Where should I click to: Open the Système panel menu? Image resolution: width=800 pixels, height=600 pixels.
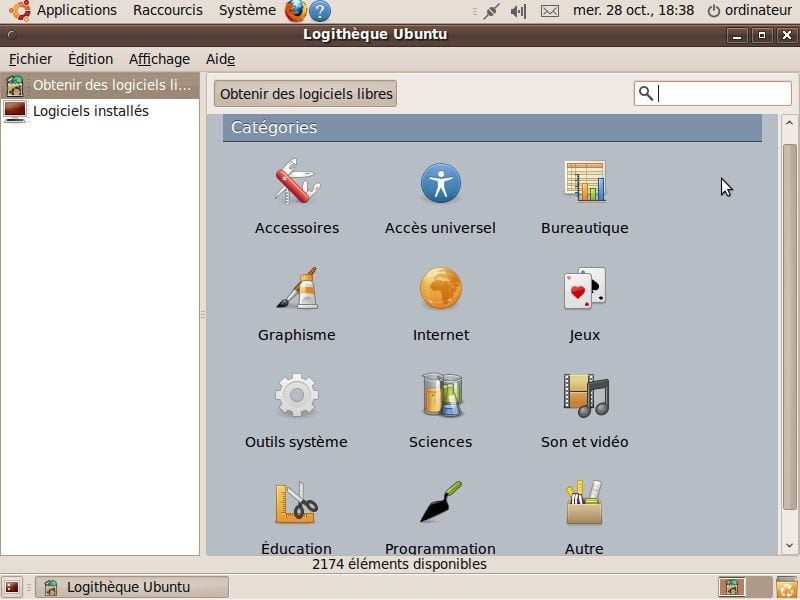coord(247,10)
